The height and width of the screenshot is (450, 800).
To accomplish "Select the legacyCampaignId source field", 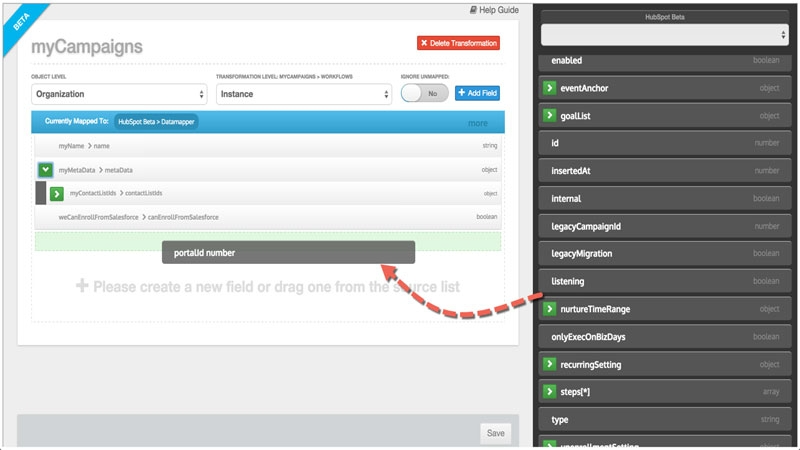I will tap(664, 226).
